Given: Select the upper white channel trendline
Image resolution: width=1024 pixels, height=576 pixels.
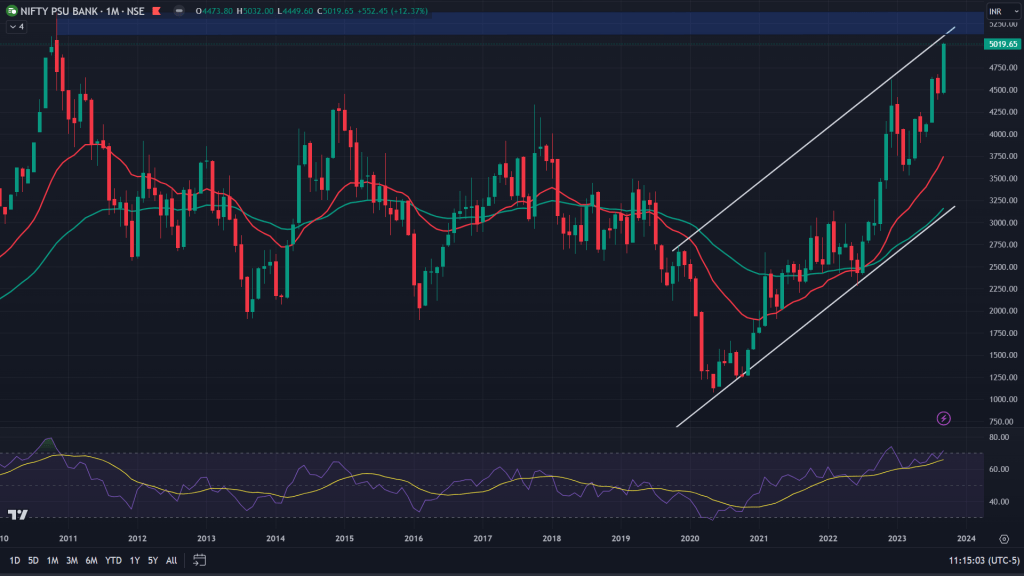Looking at the screenshot, I should coord(810,140).
